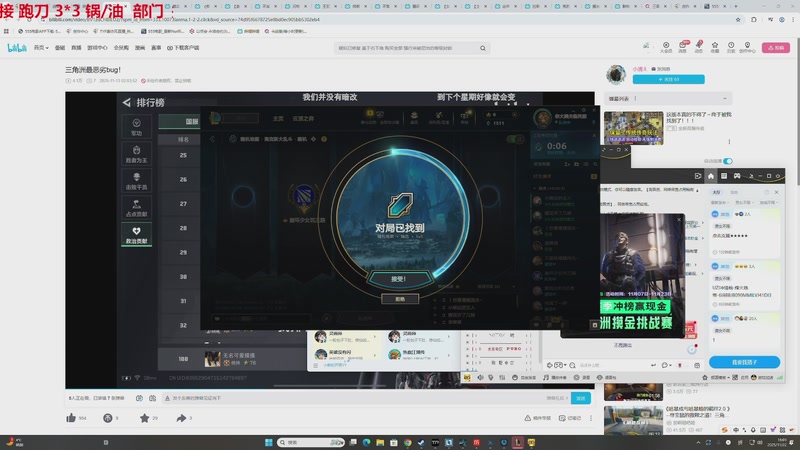This screenshot has width=800, height=450.
Task: Open the 直播 nav item
Action: click(76, 48)
